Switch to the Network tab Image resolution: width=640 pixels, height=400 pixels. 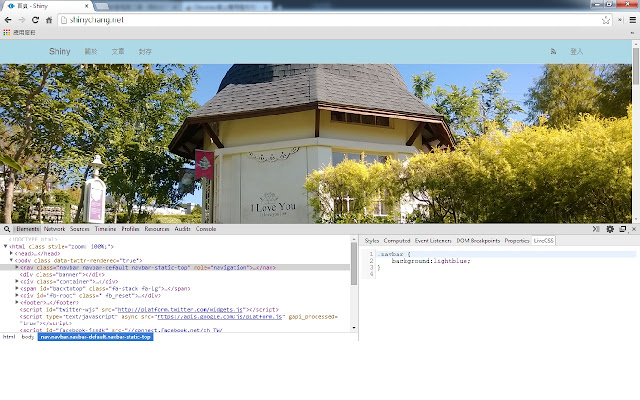(54, 229)
